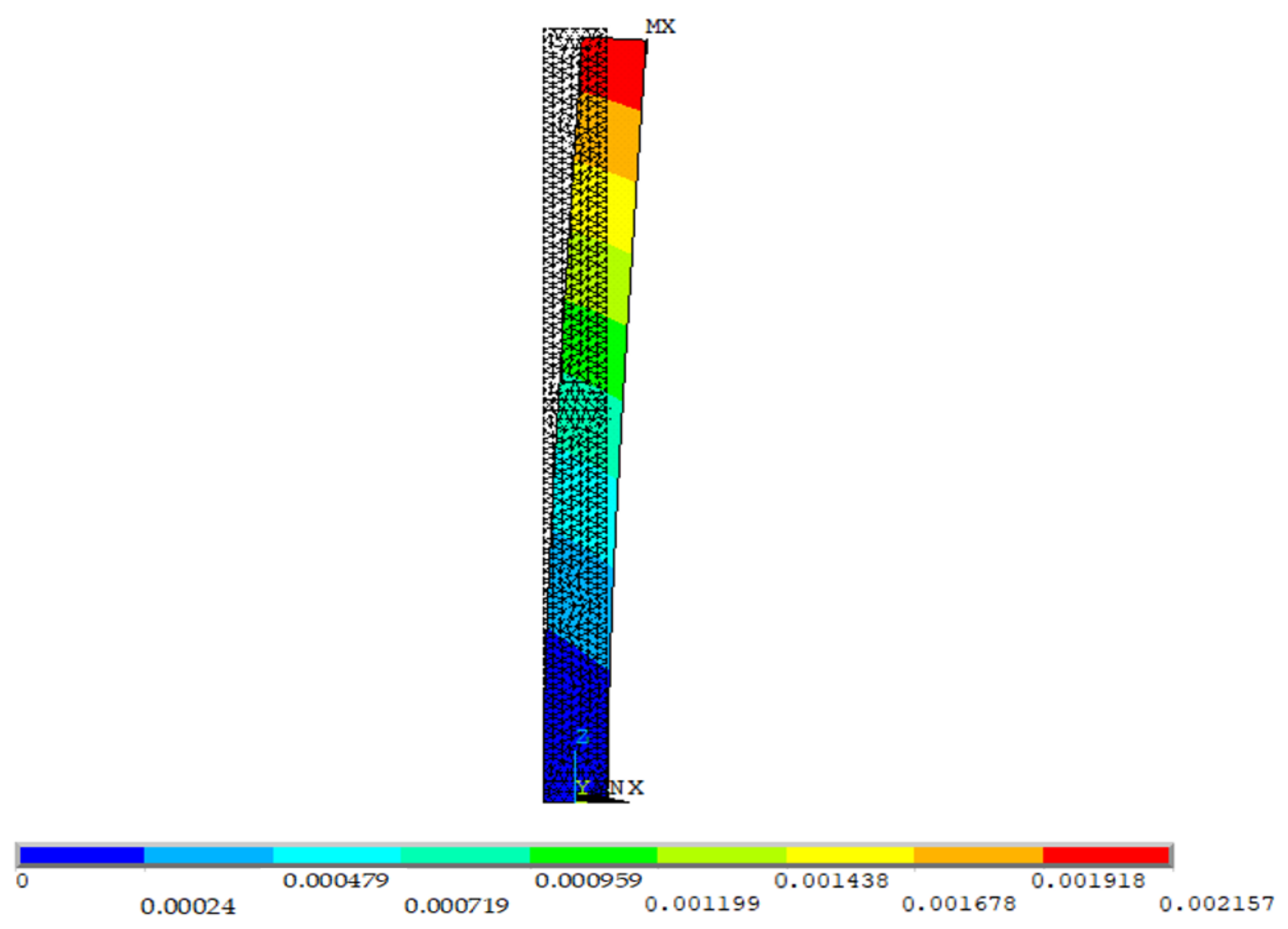Click the X axis label near origin
This screenshot has width=1288, height=929.
point(636,788)
